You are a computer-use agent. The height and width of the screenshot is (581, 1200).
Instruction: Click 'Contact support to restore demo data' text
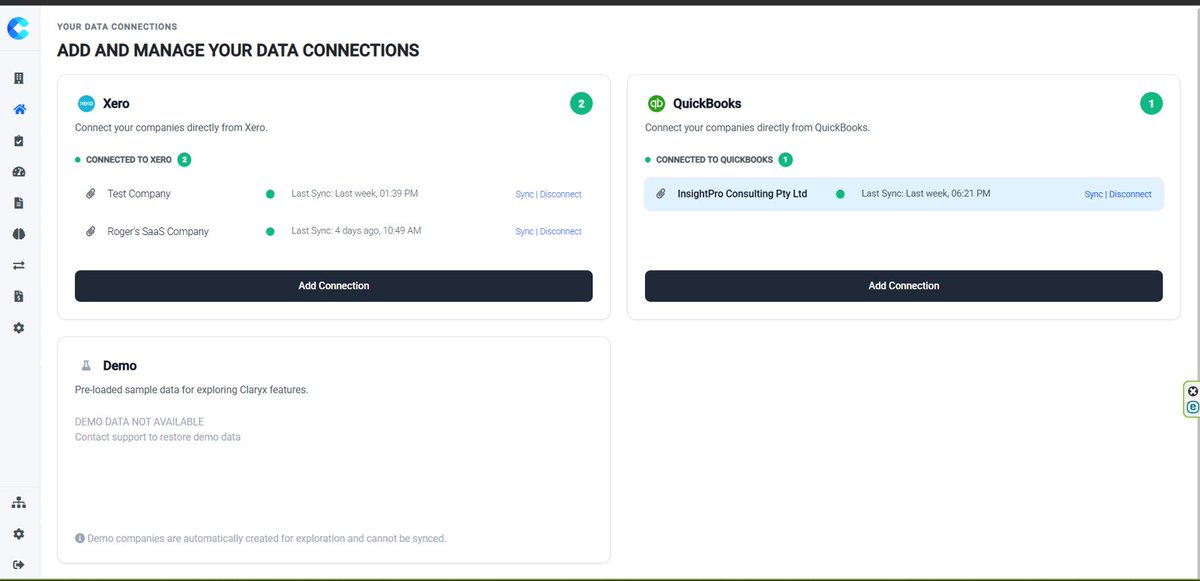(x=158, y=437)
